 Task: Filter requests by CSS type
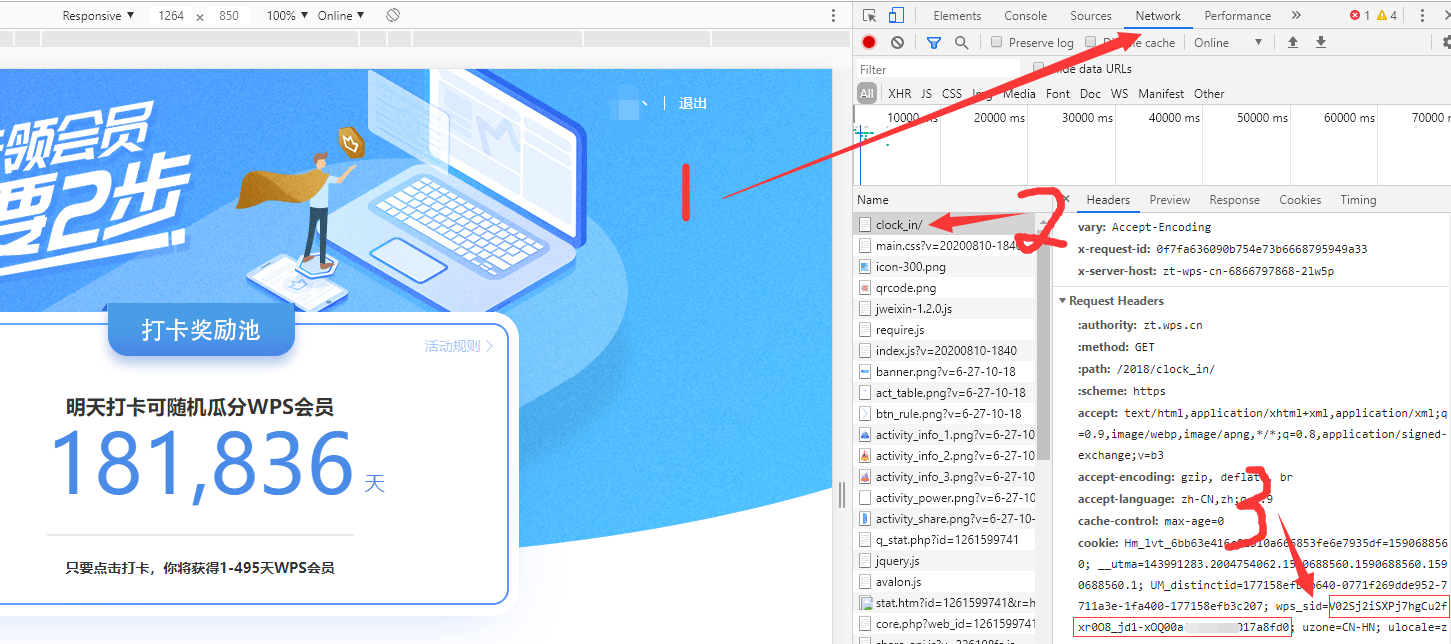click(x=952, y=93)
